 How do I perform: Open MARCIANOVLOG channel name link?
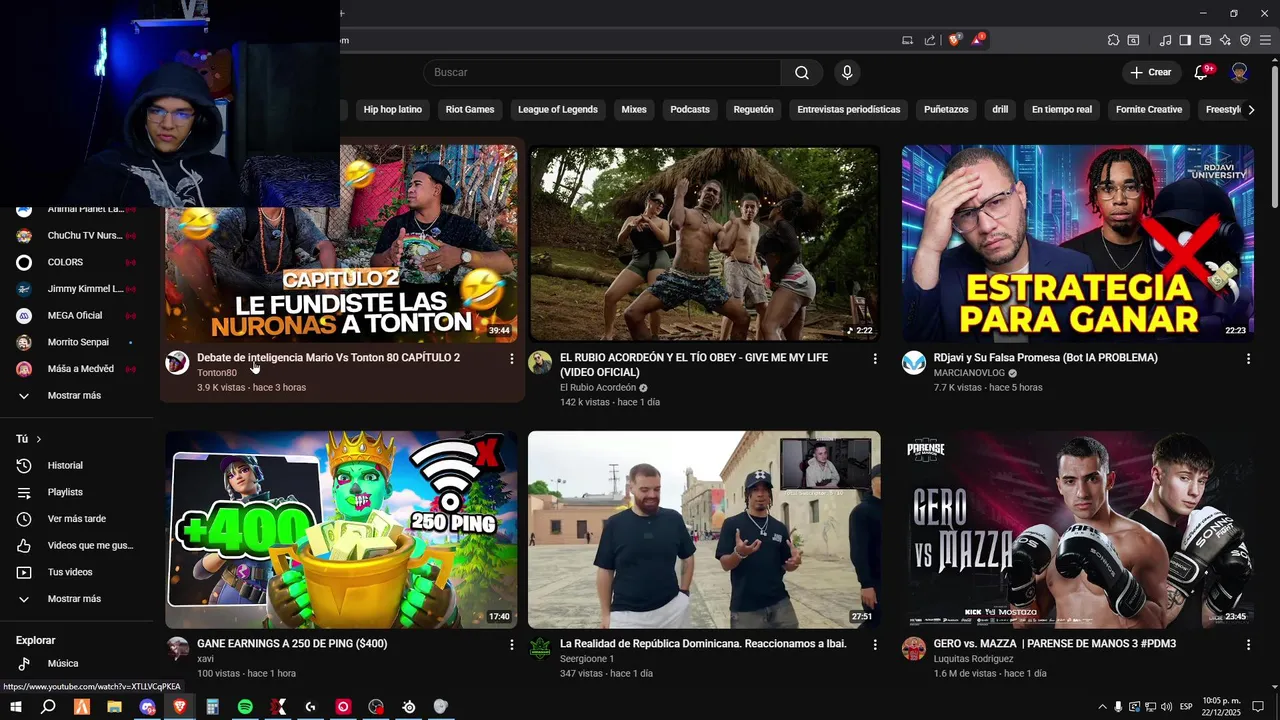[969, 373]
